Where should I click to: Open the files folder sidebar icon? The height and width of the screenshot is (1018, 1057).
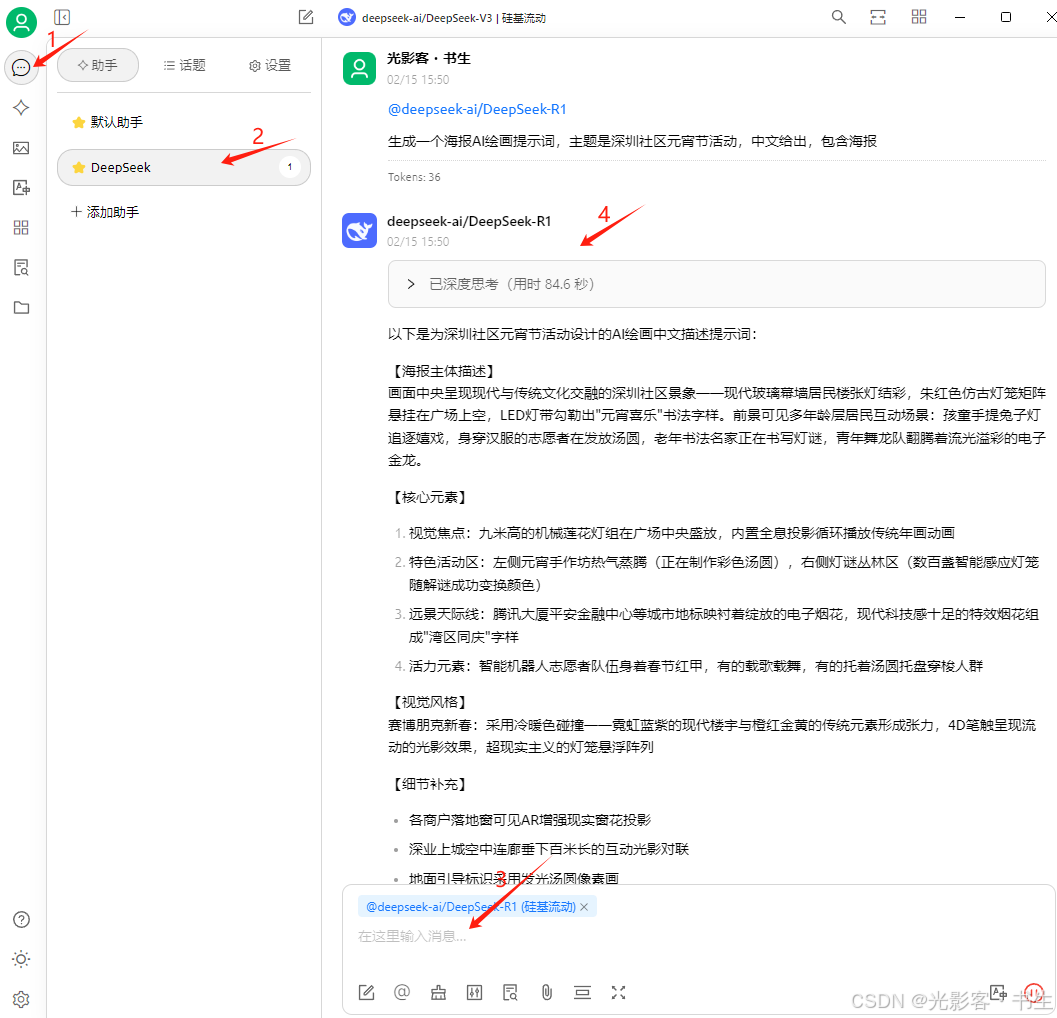pos(21,307)
